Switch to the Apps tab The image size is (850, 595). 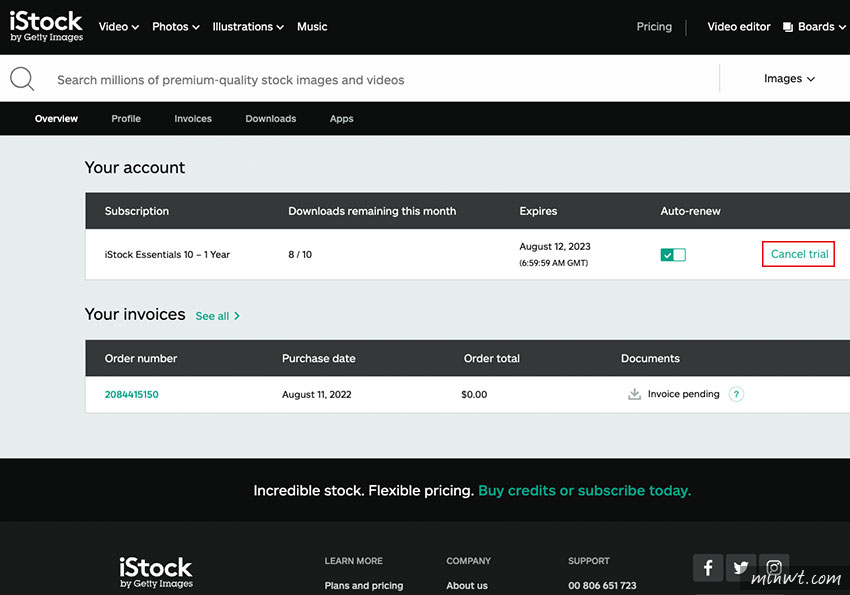tap(342, 119)
